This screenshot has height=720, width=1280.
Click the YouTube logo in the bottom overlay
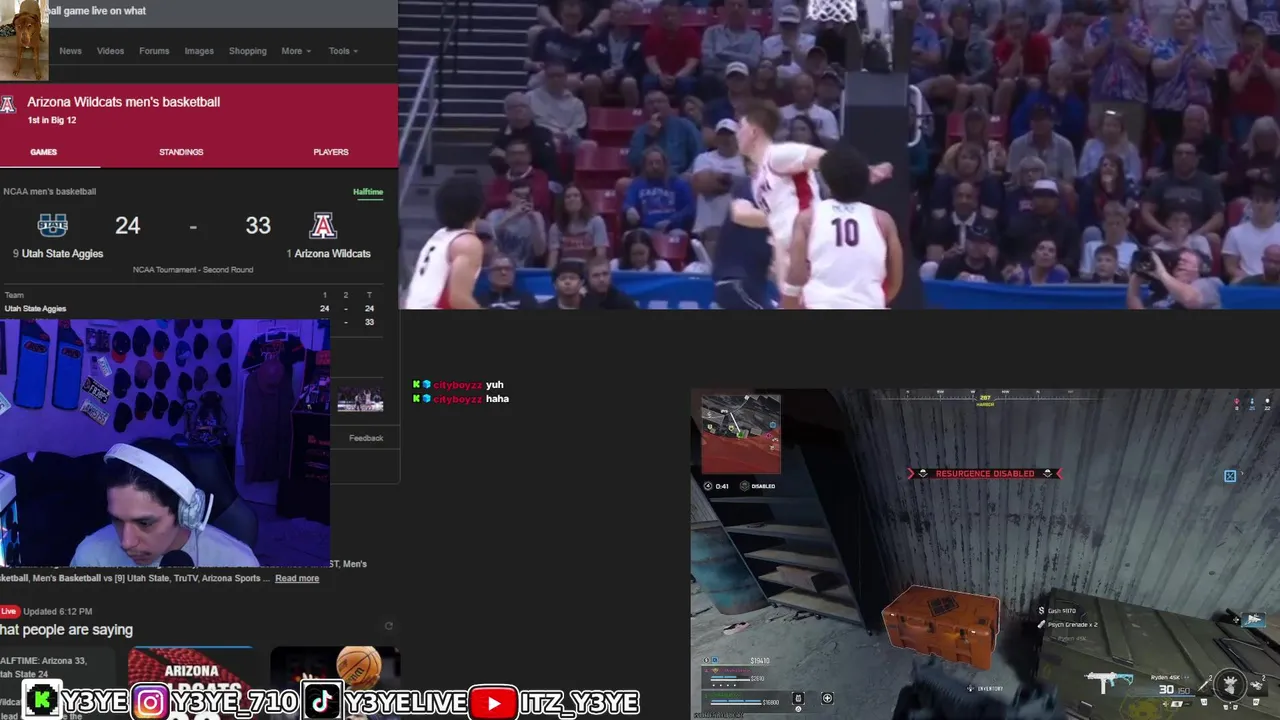493,703
